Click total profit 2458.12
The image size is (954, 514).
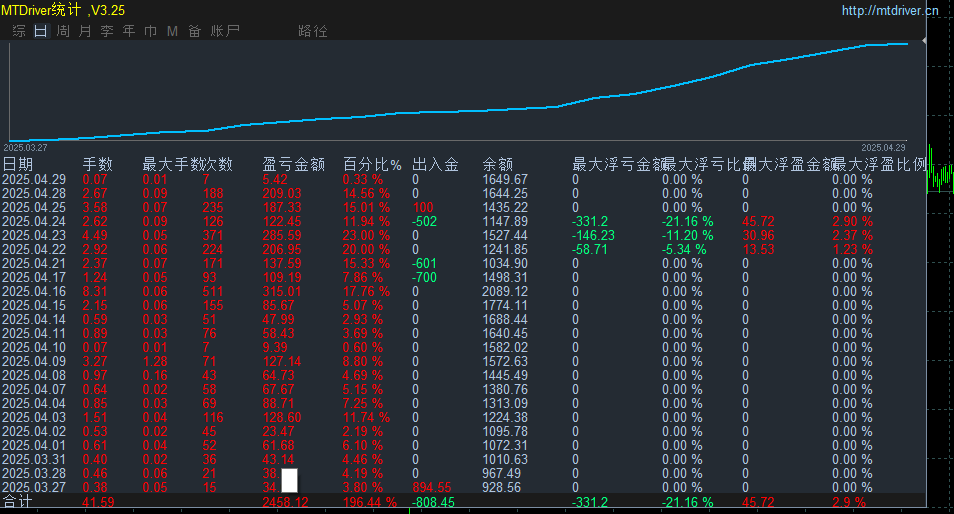285,502
